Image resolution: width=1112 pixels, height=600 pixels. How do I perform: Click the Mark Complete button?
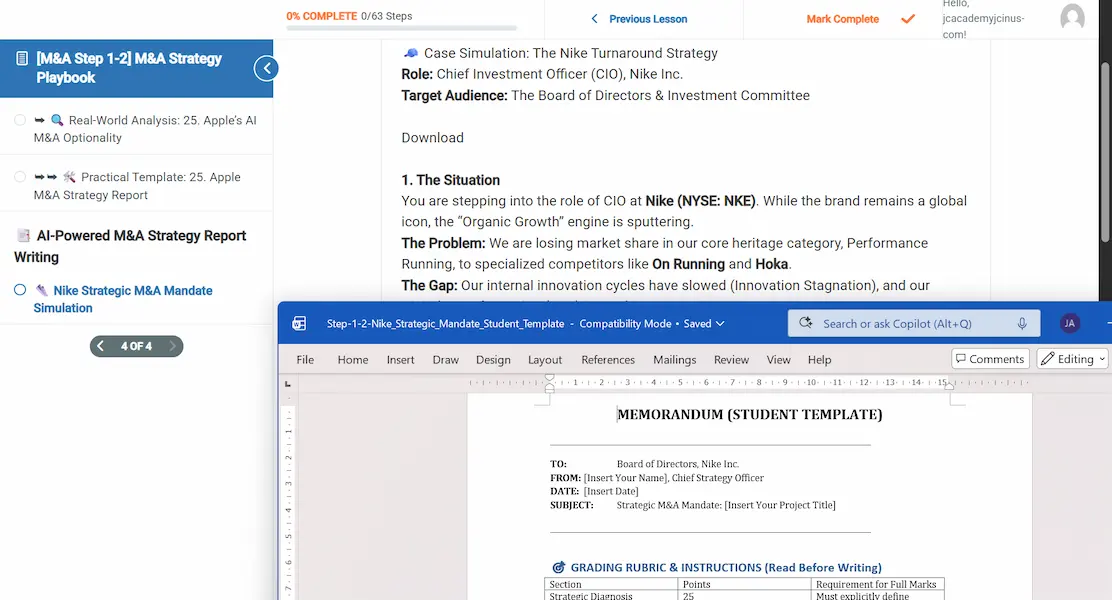click(841, 18)
